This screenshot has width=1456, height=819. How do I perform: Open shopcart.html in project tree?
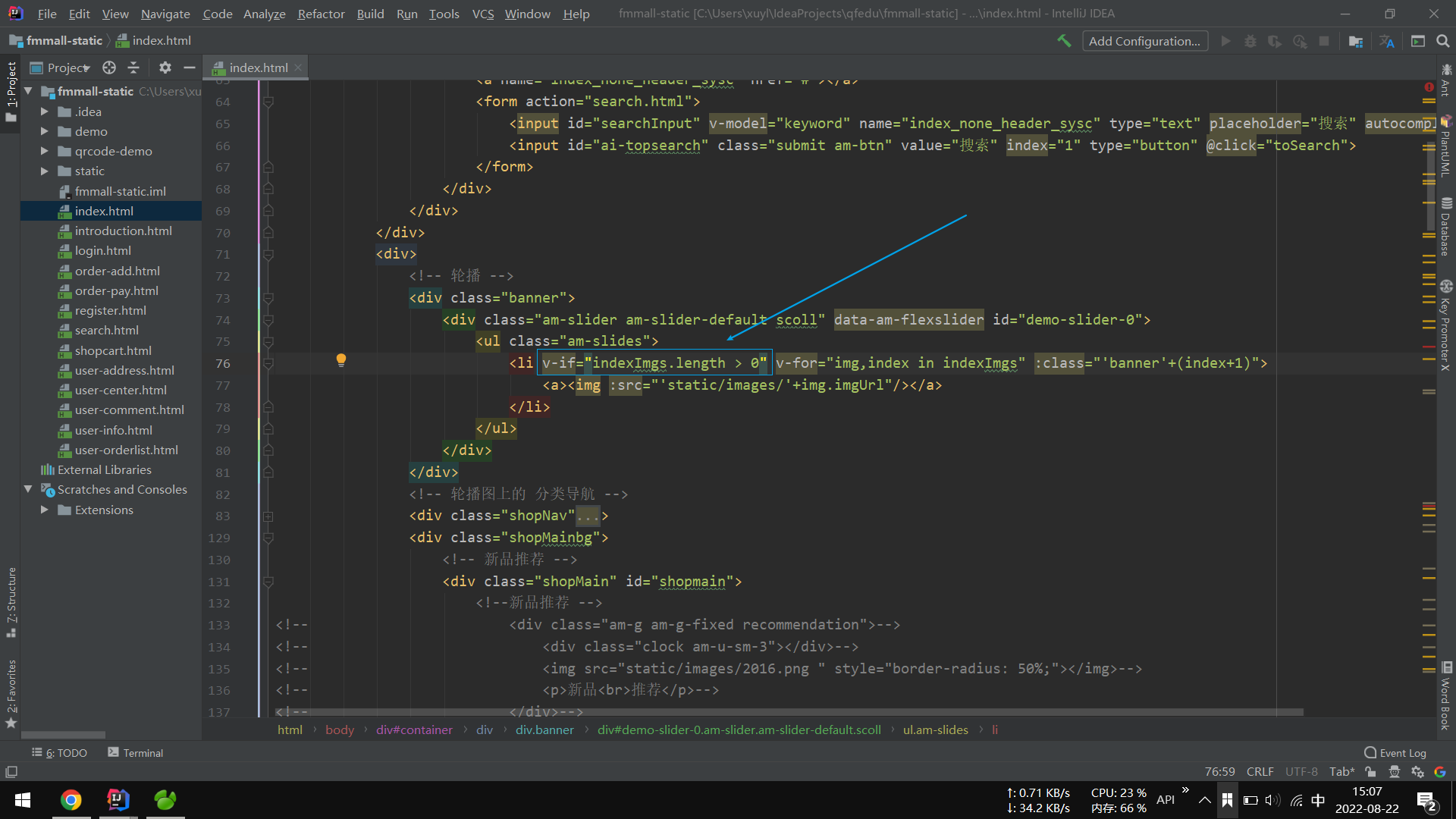pos(113,350)
